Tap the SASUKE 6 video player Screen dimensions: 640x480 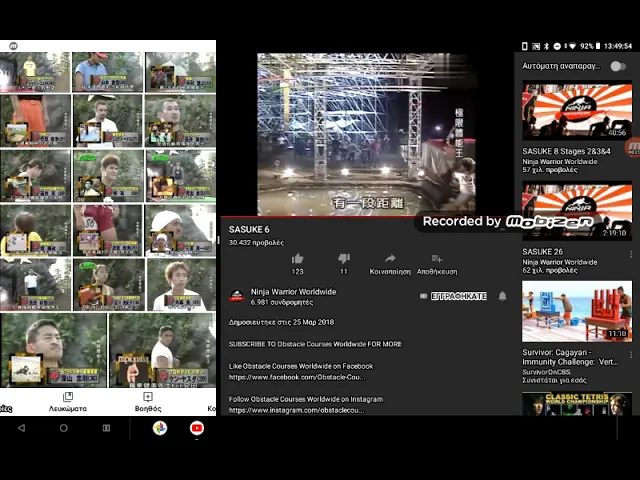point(366,134)
